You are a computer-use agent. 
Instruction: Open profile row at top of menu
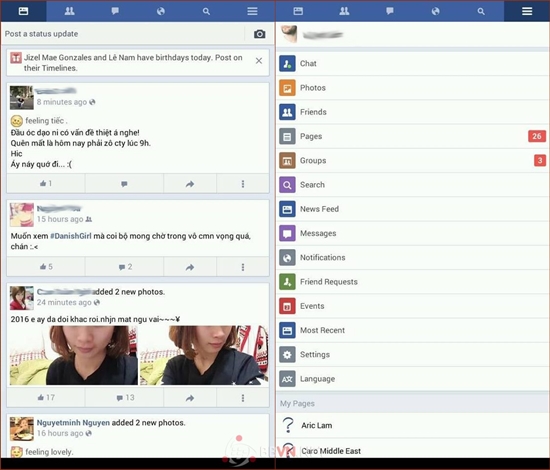tap(413, 34)
